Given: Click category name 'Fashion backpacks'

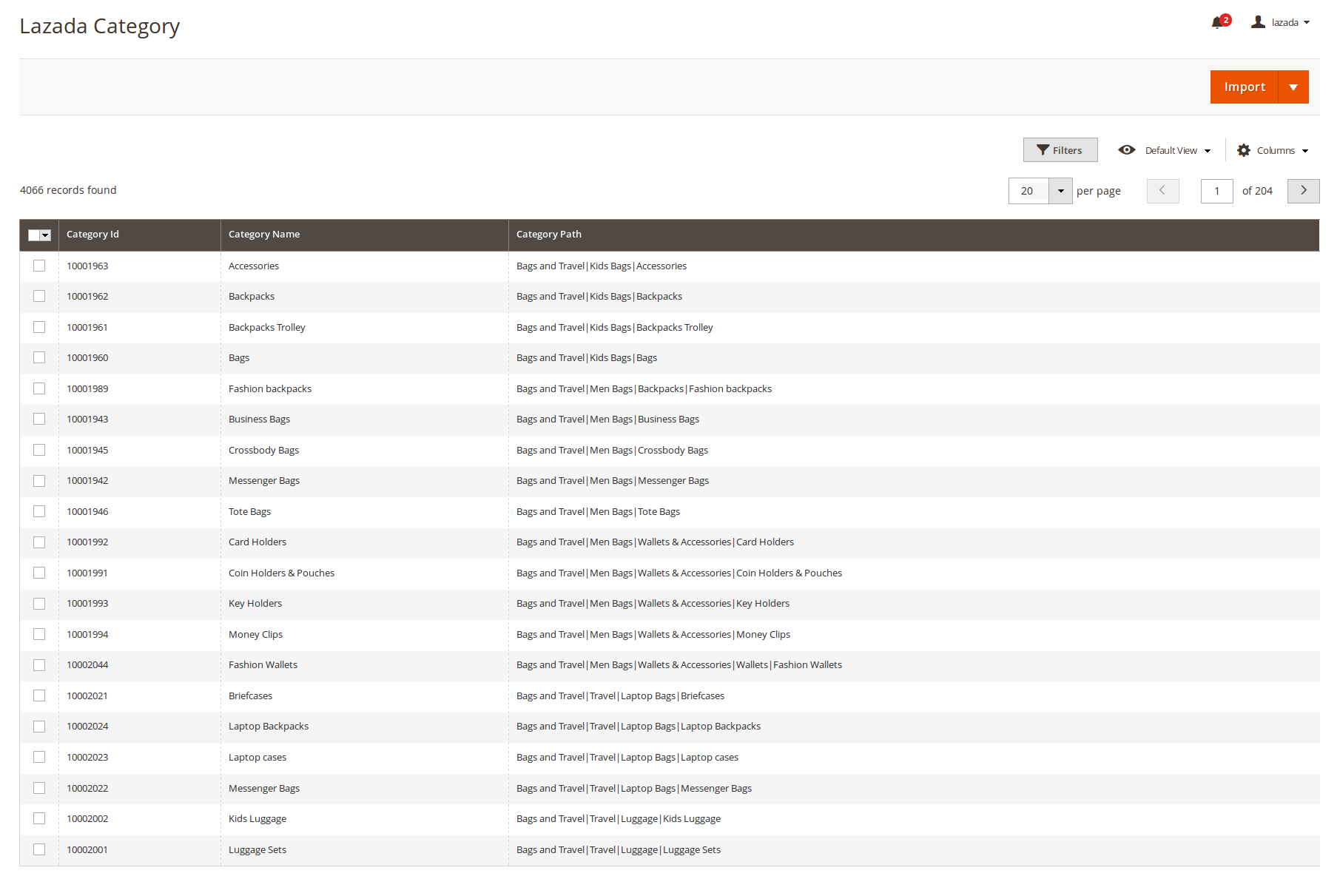Looking at the screenshot, I should [x=270, y=389].
